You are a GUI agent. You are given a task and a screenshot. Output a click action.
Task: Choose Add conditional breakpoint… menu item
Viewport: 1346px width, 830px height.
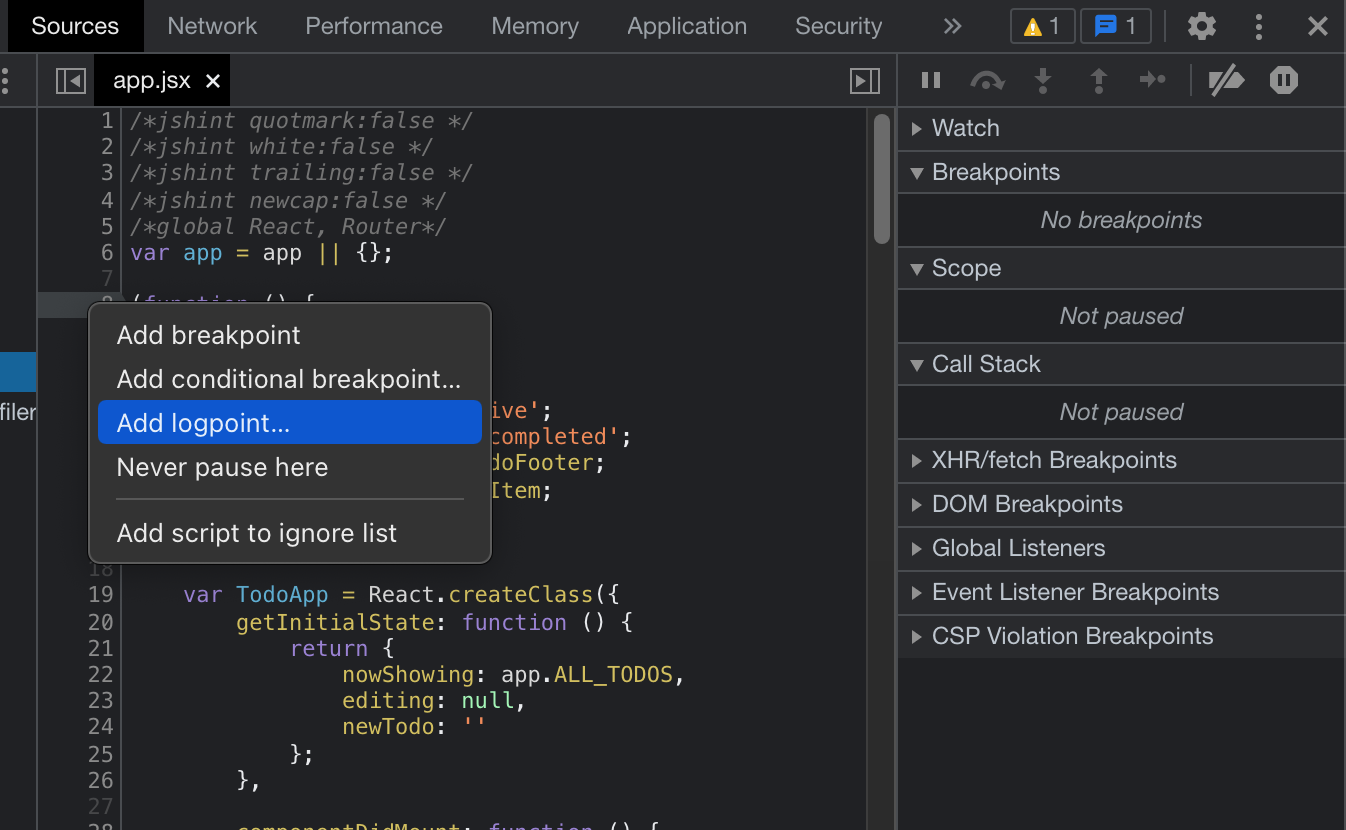point(290,379)
